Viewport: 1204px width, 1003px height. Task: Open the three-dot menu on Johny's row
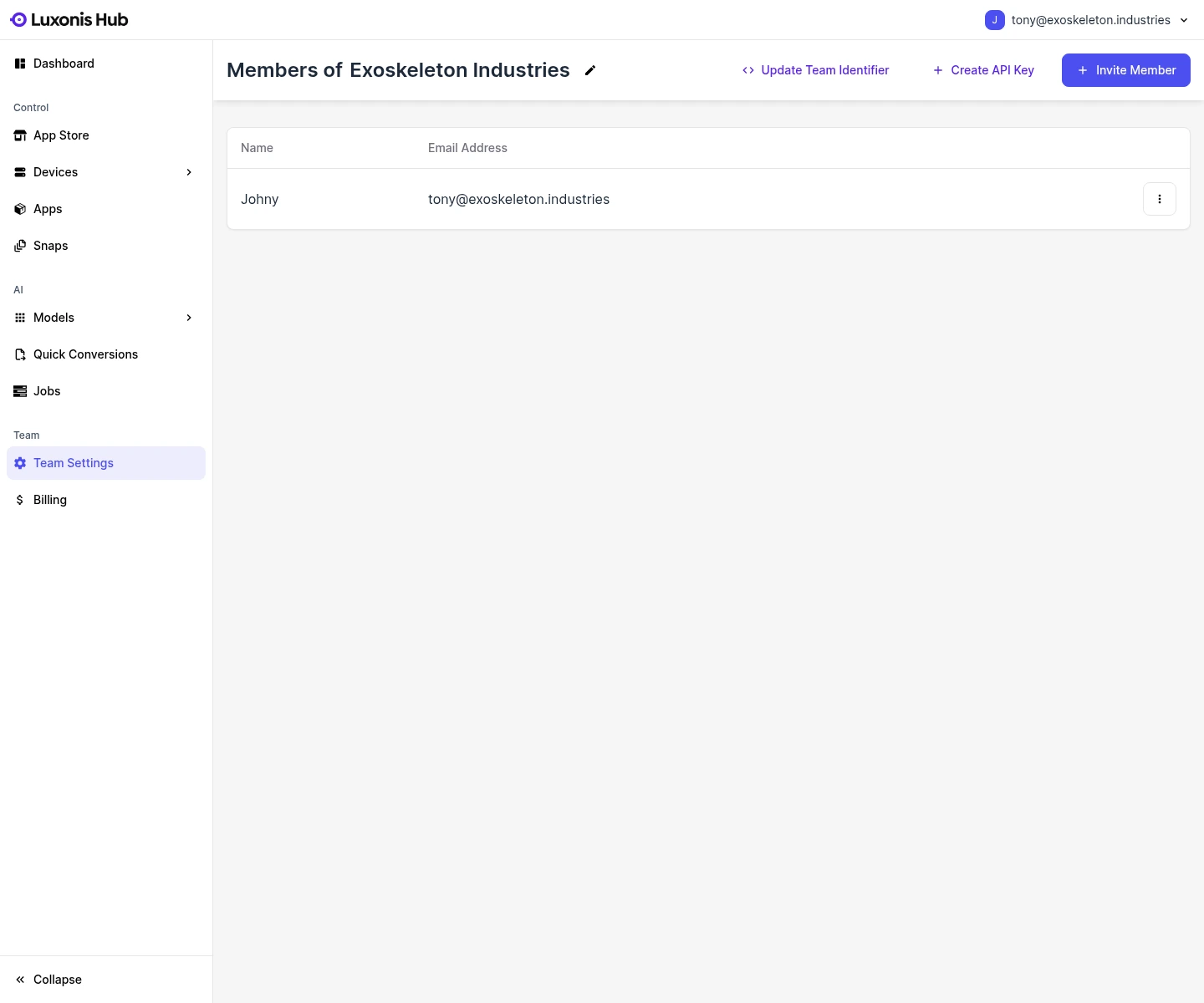pyautogui.click(x=1160, y=199)
